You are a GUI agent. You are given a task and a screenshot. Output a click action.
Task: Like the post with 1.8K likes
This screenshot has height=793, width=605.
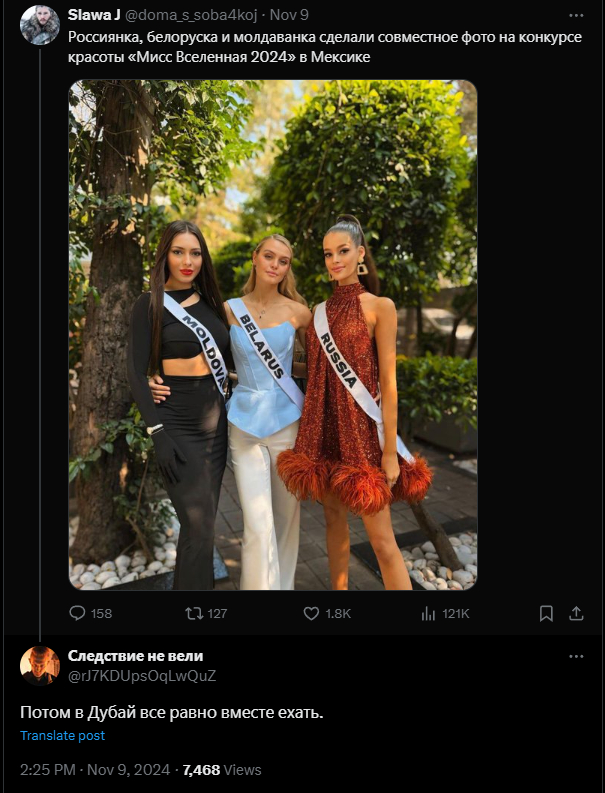tap(311, 613)
